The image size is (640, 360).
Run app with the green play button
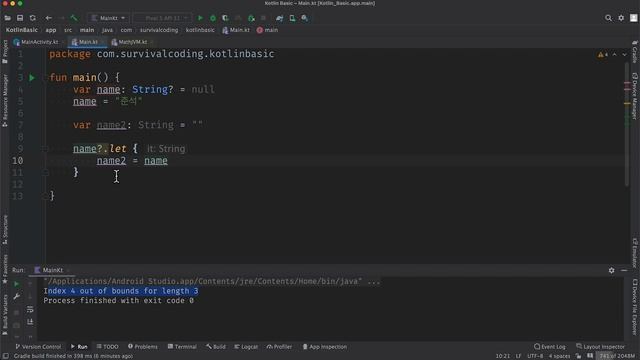click(x=200, y=18)
